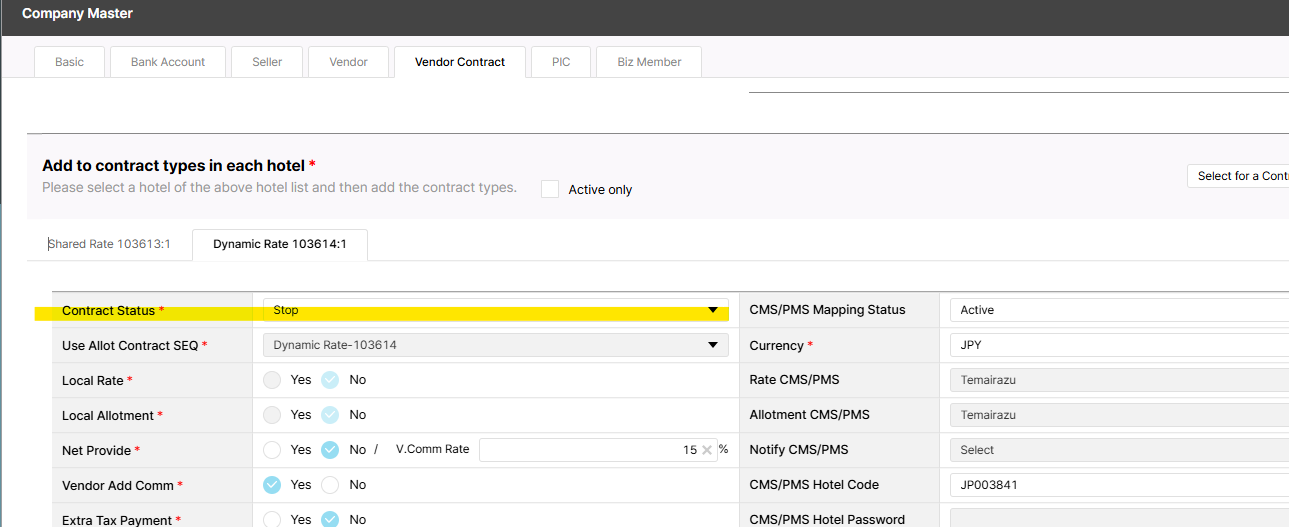This screenshot has width=1289, height=527.
Task: Click the Currency JPY field
Action: pyautogui.click(x=1117, y=345)
